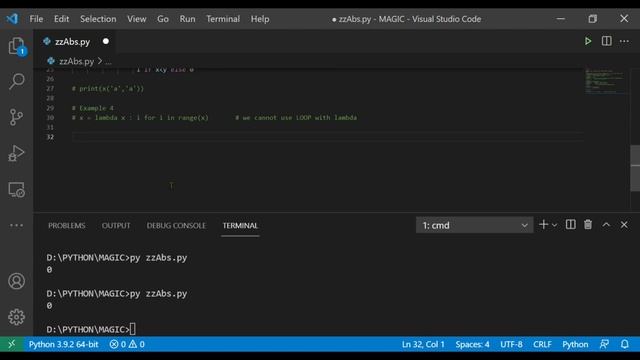Open the Run menu
The height and width of the screenshot is (360, 640).
187,19
